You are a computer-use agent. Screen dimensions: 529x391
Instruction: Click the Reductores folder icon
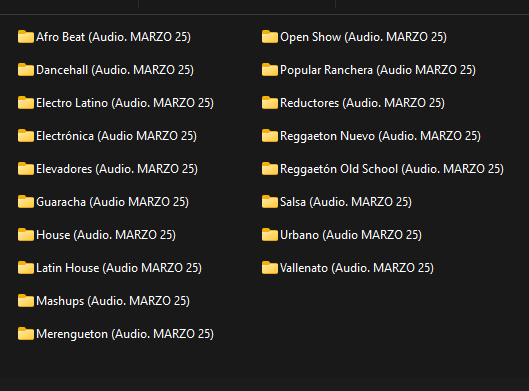tap(270, 103)
